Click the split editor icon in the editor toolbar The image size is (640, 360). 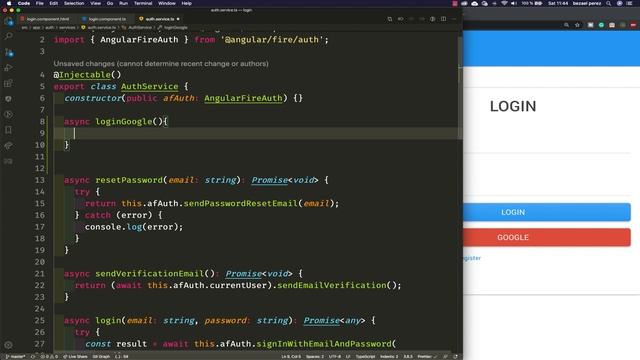pos(443,19)
